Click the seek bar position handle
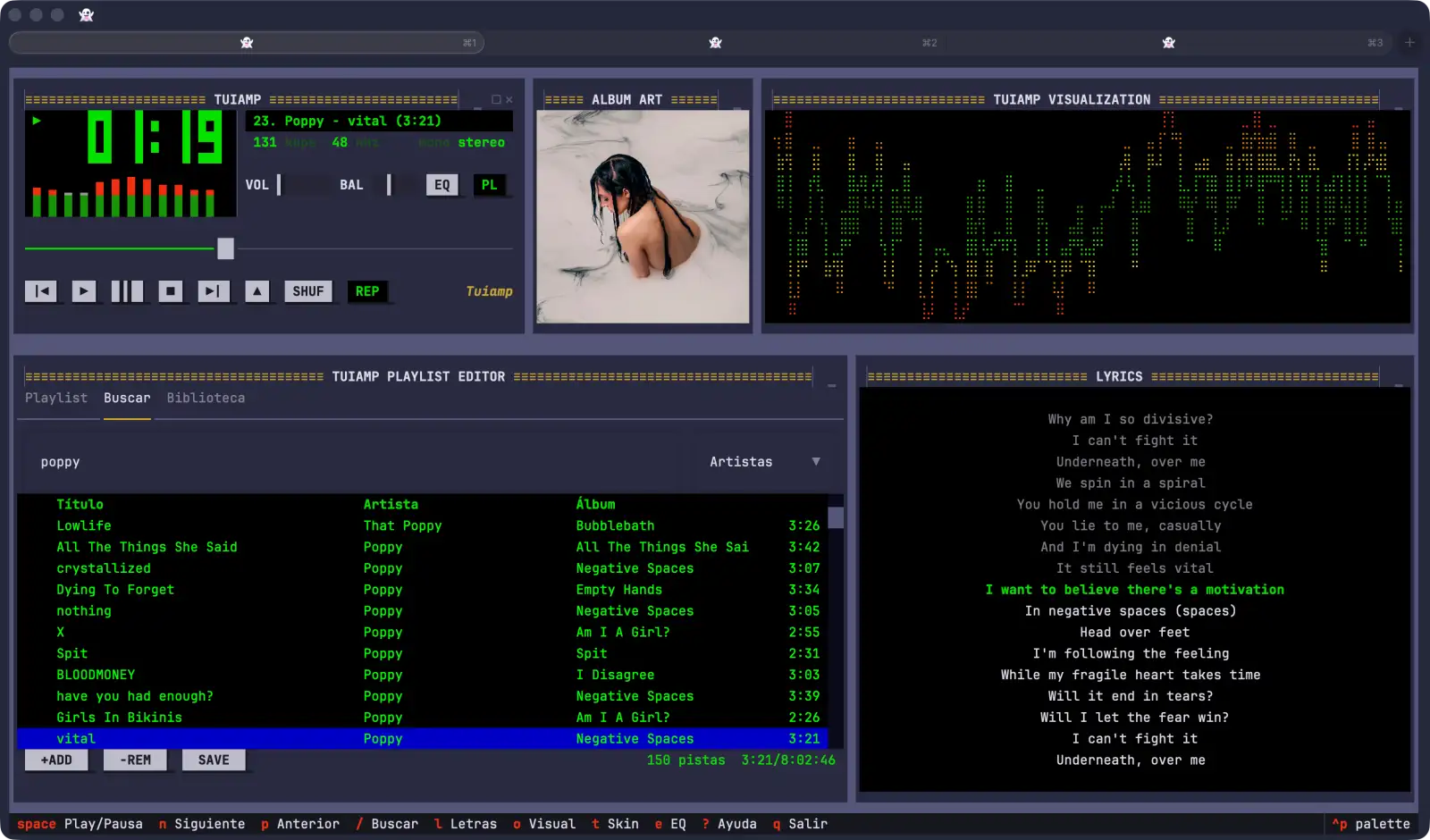1430x840 pixels. [226, 248]
